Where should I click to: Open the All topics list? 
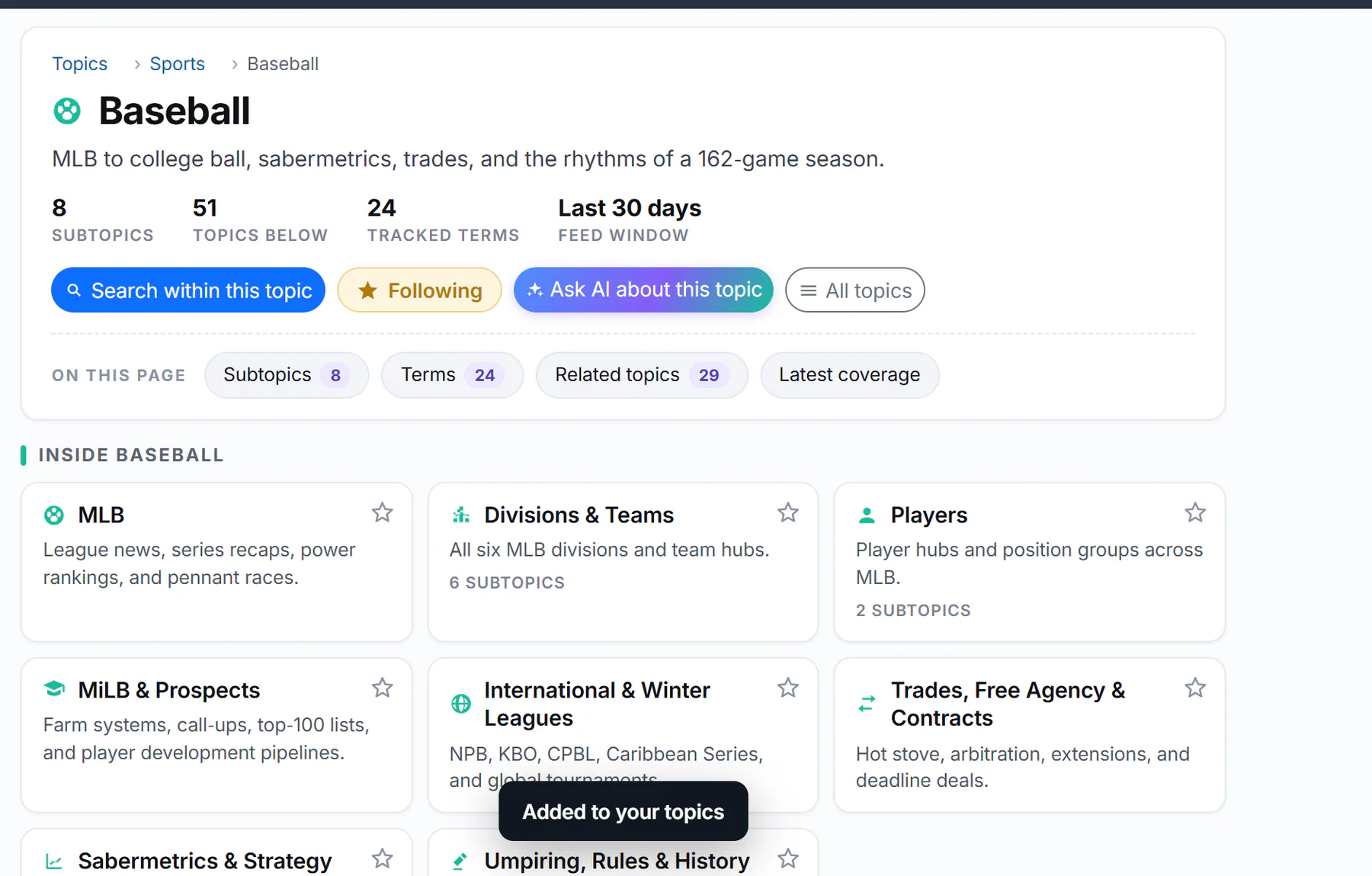[x=854, y=290]
